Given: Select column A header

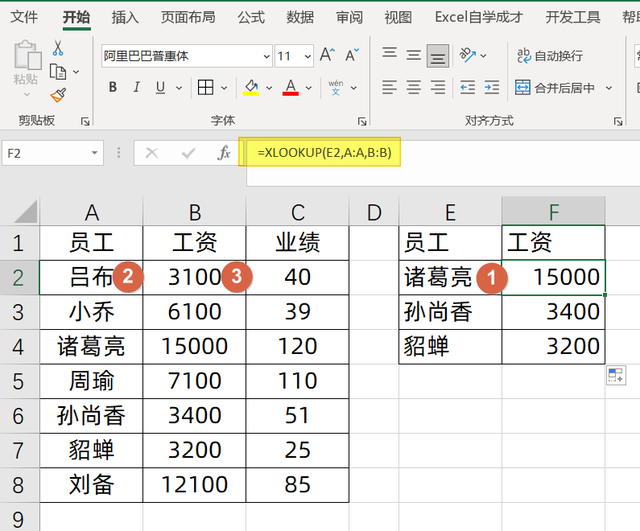Looking at the screenshot, I should tap(91, 212).
